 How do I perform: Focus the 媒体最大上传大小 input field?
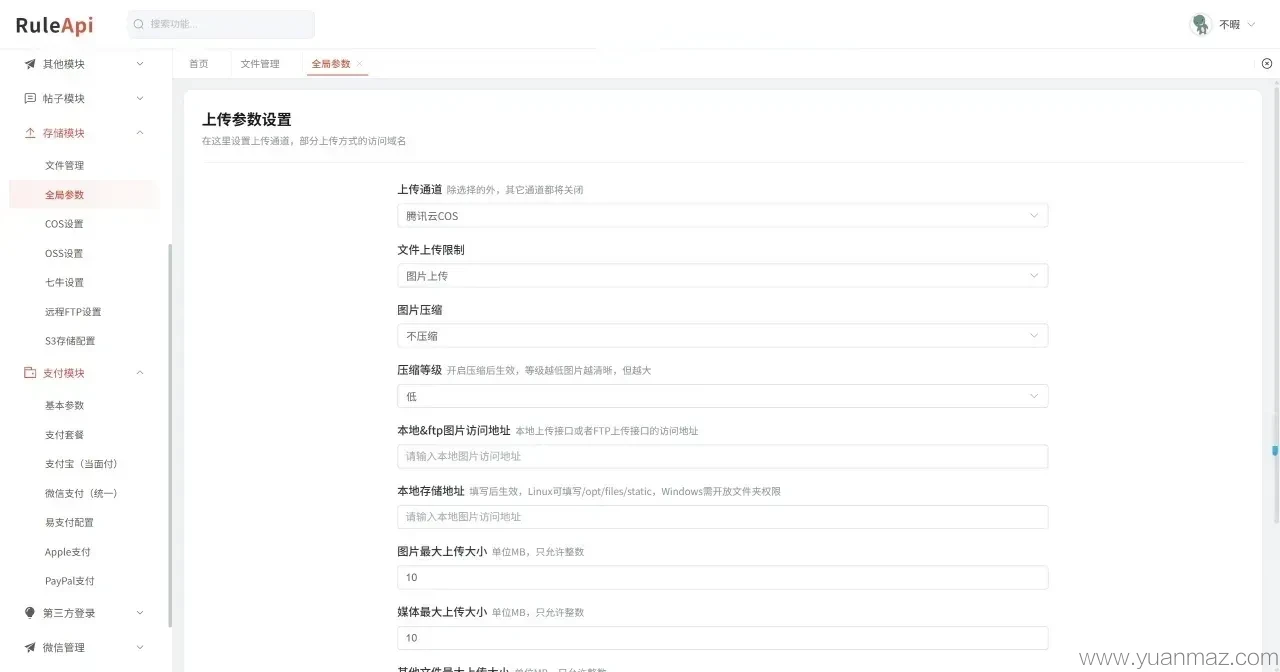(x=722, y=638)
